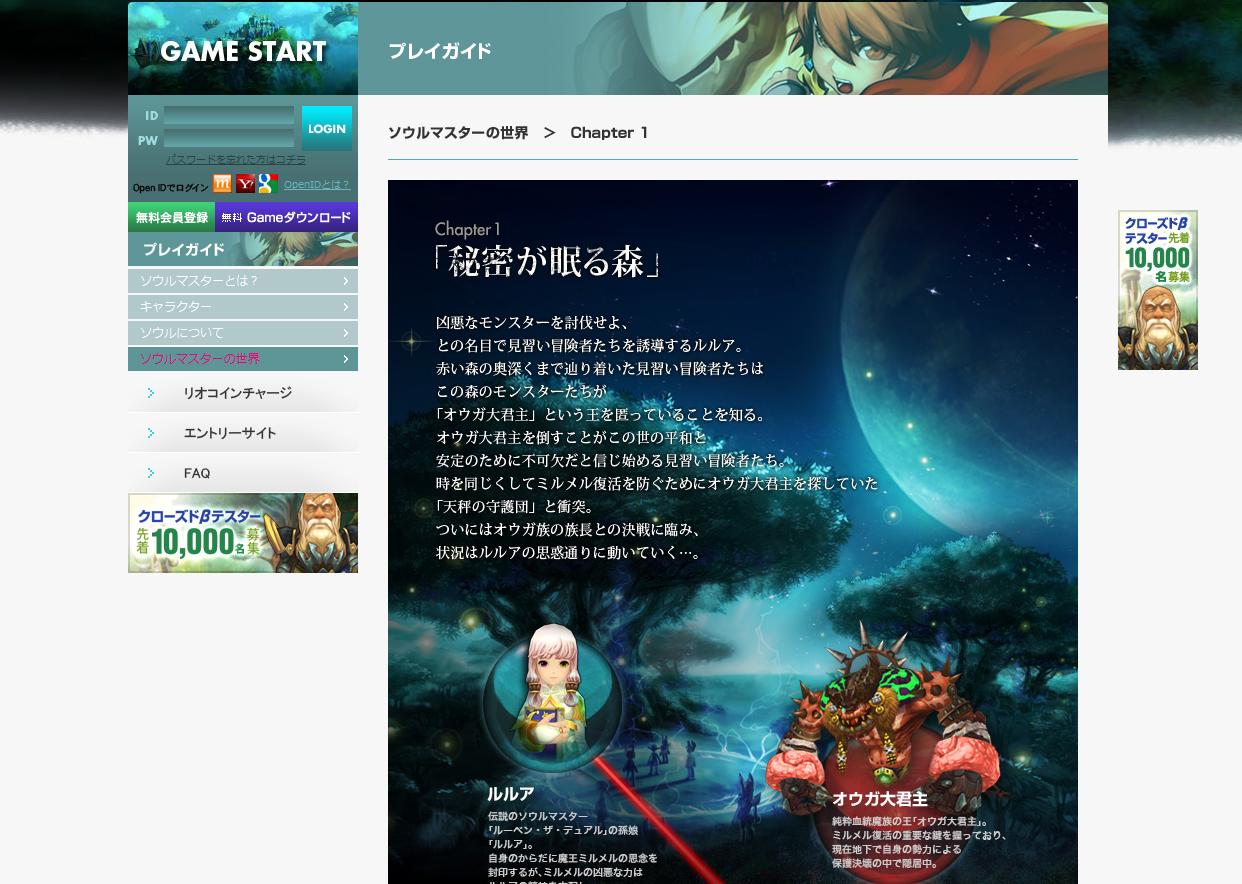This screenshot has height=884, width=1242.
Task: Click the ルルア name caption
Action: tap(511, 794)
